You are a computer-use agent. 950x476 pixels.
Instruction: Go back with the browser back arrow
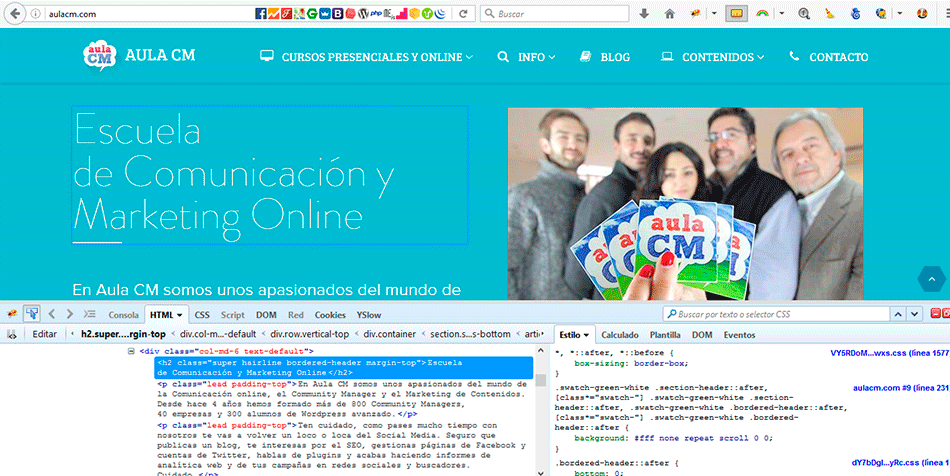[x=15, y=13]
